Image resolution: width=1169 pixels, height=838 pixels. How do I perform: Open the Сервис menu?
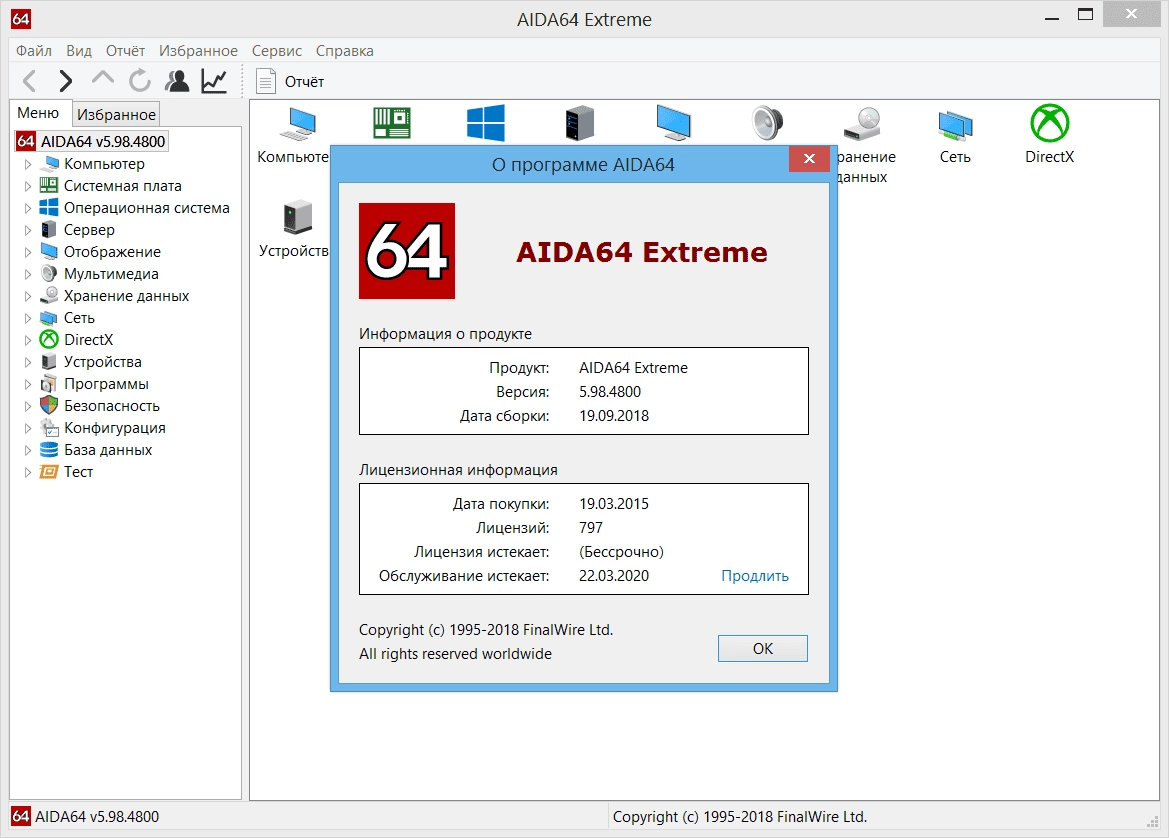coord(277,51)
